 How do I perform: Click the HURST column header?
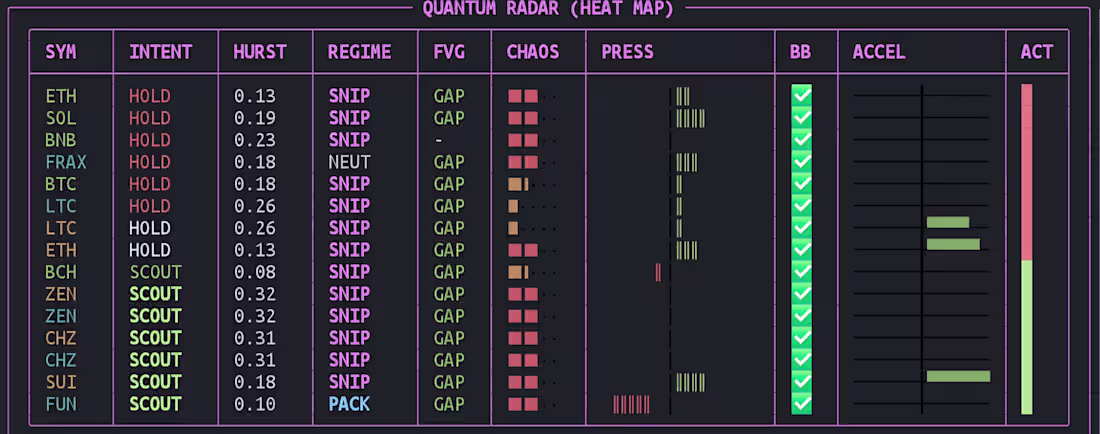pos(260,52)
